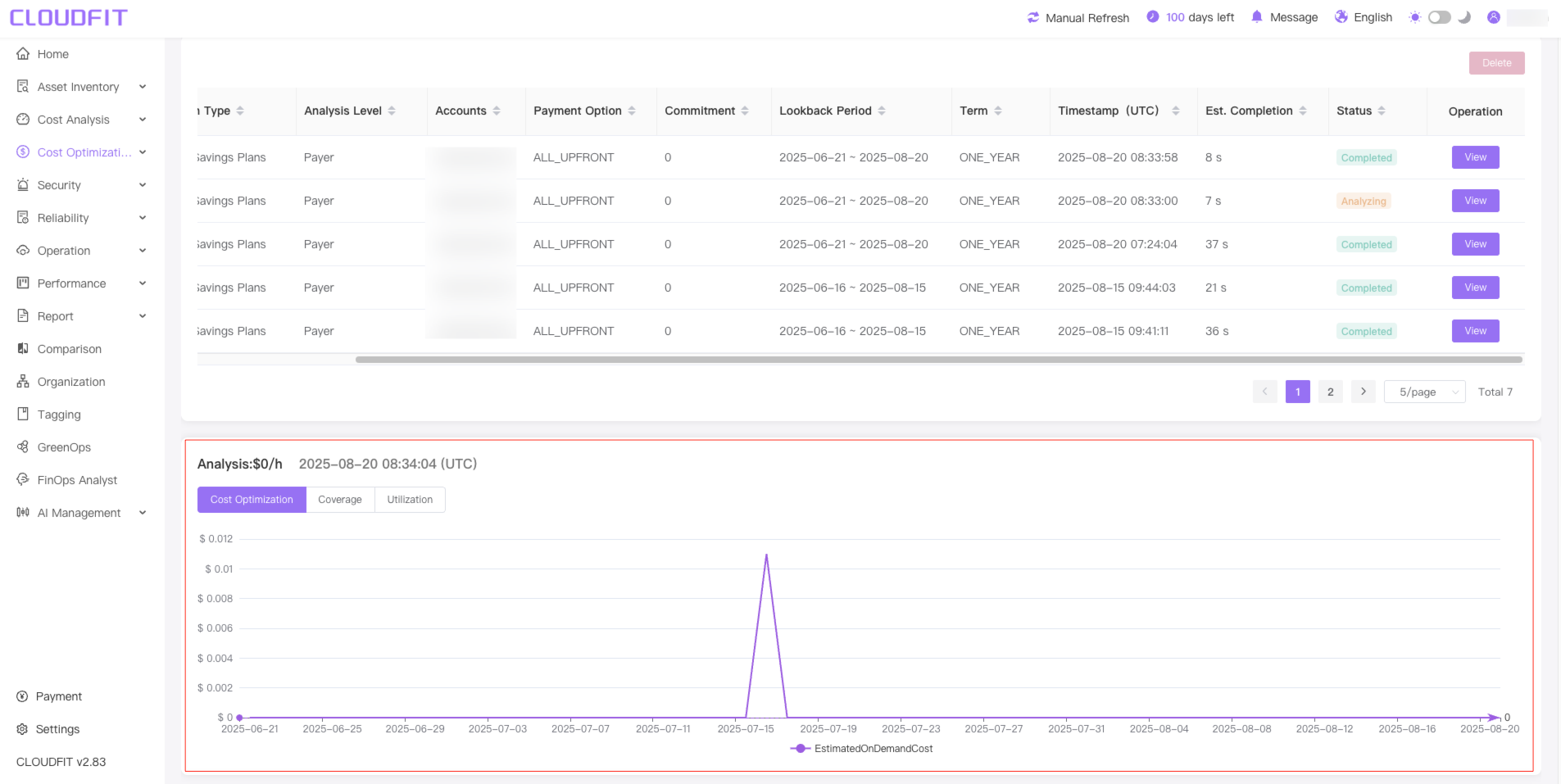Click the Cost Analysis icon
Screen dimensions: 1561x784
(23, 120)
